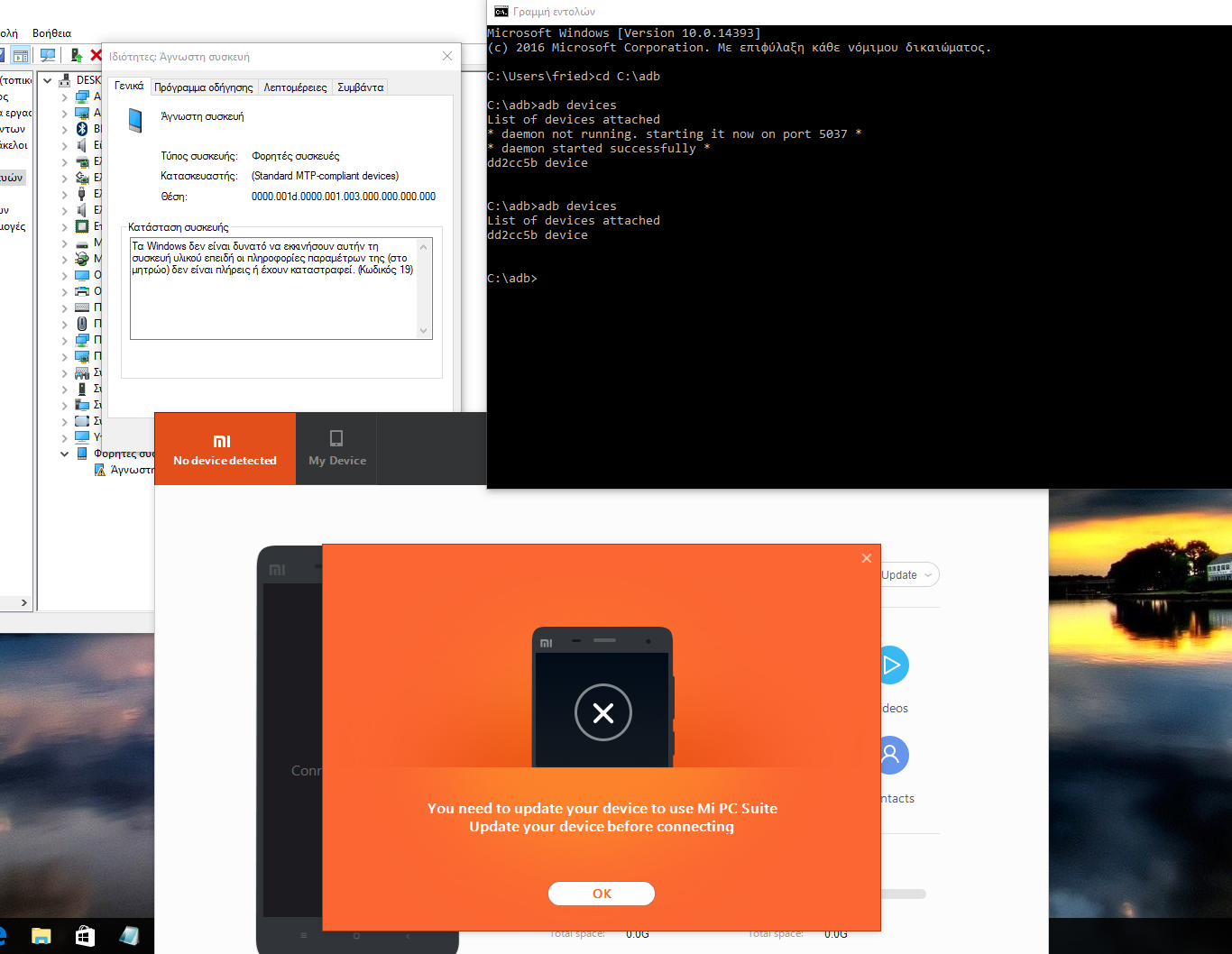Click the properties pane toolbar icon
The height and width of the screenshot is (954, 1232).
[x=21, y=56]
